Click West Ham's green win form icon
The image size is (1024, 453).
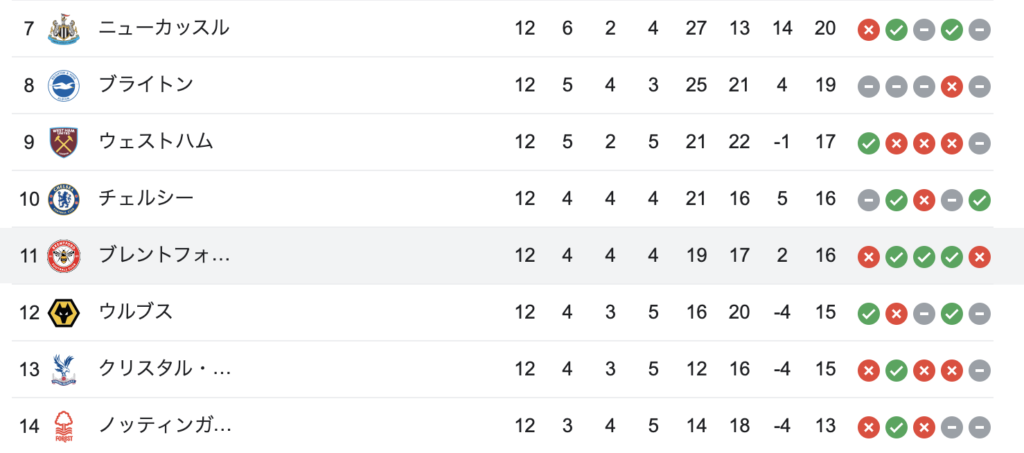[869, 143]
